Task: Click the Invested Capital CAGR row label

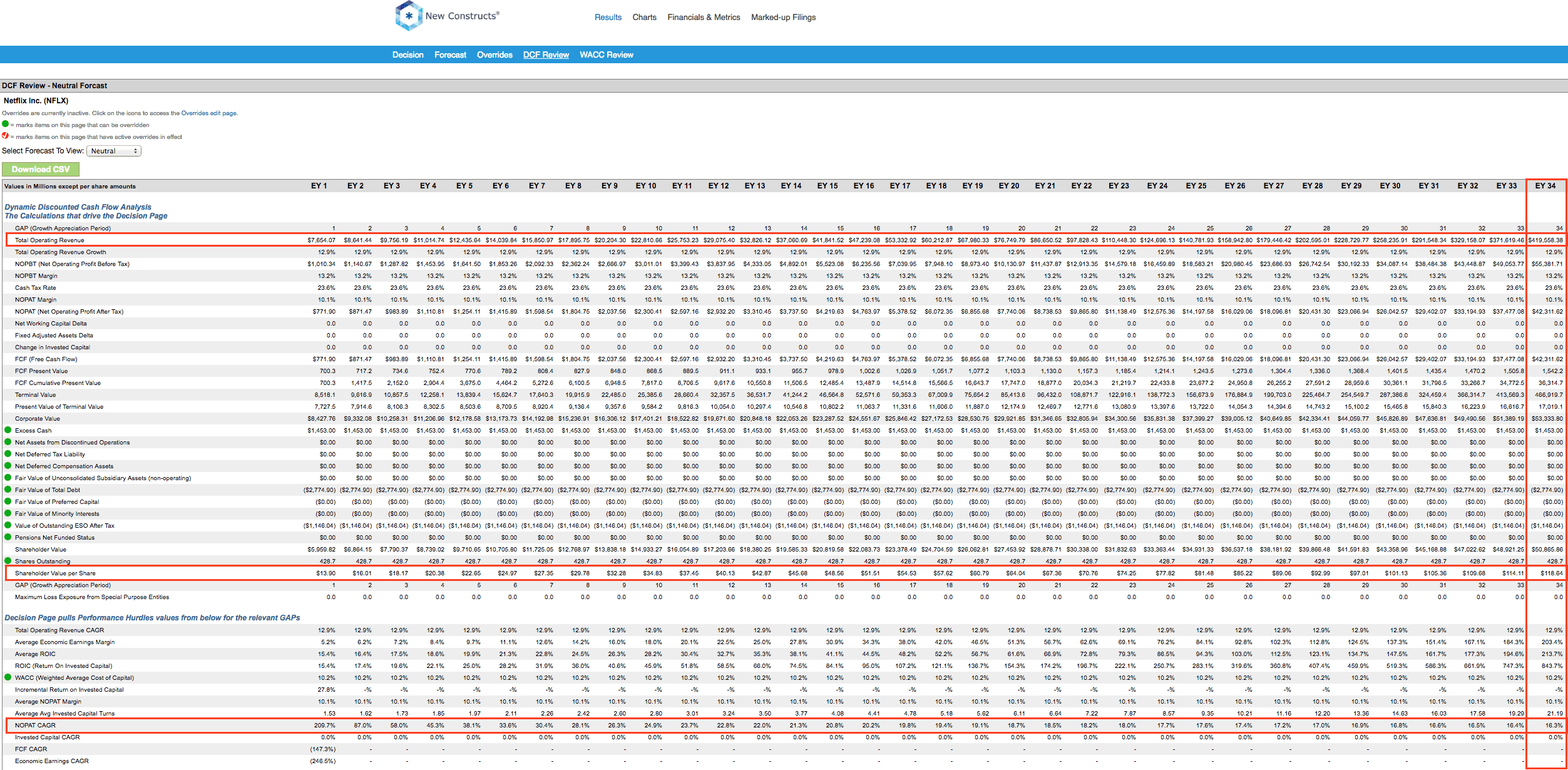Action: coord(47,737)
